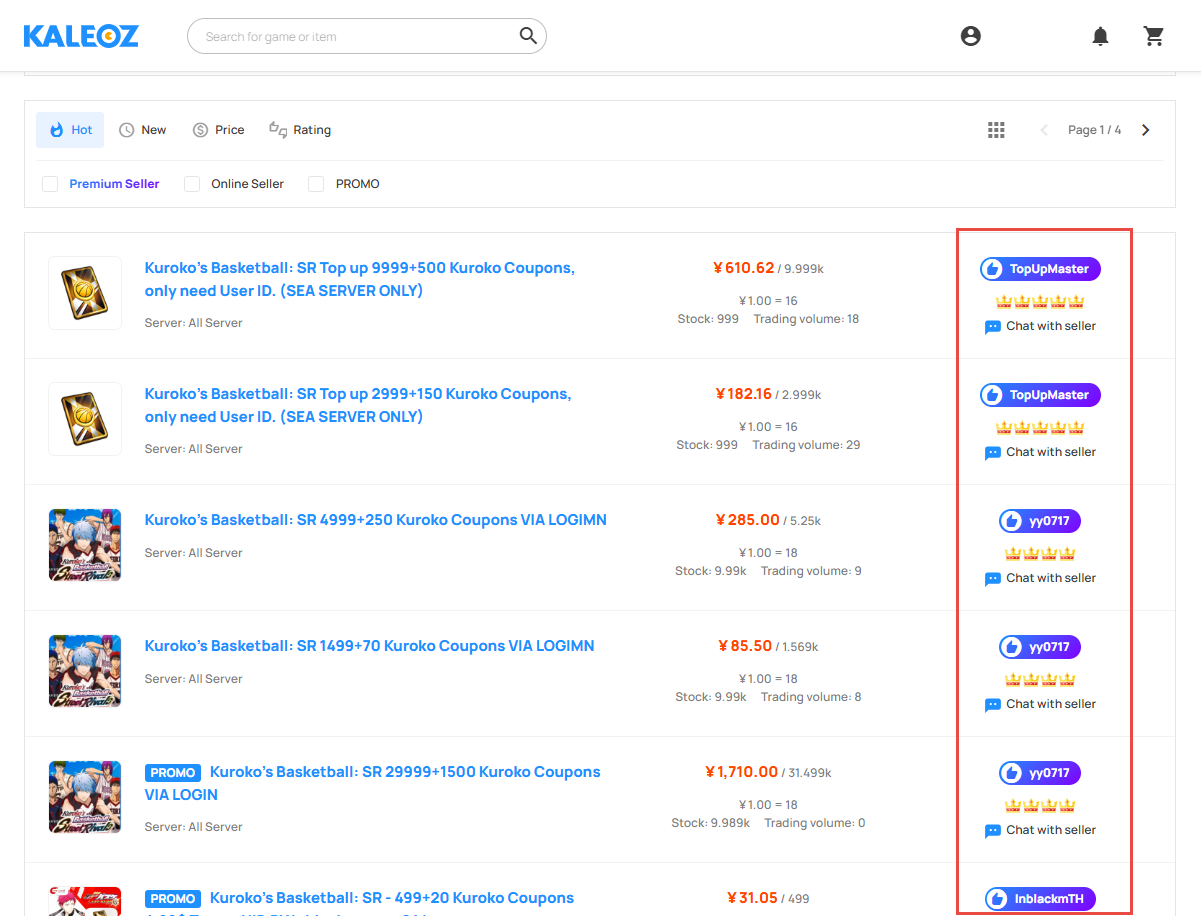This screenshot has height=916, width=1201.
Task: Click price ¥285.00
Action: (747, 520)
